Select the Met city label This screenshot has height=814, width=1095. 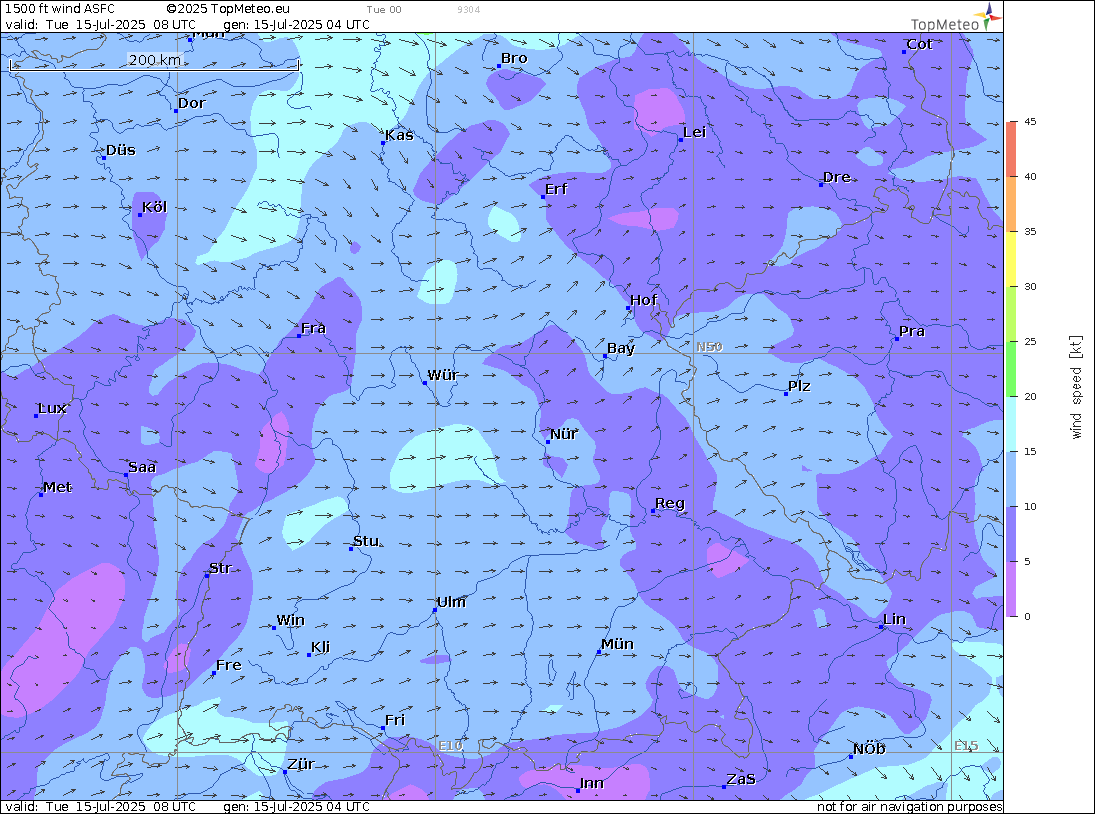(57, 487)
